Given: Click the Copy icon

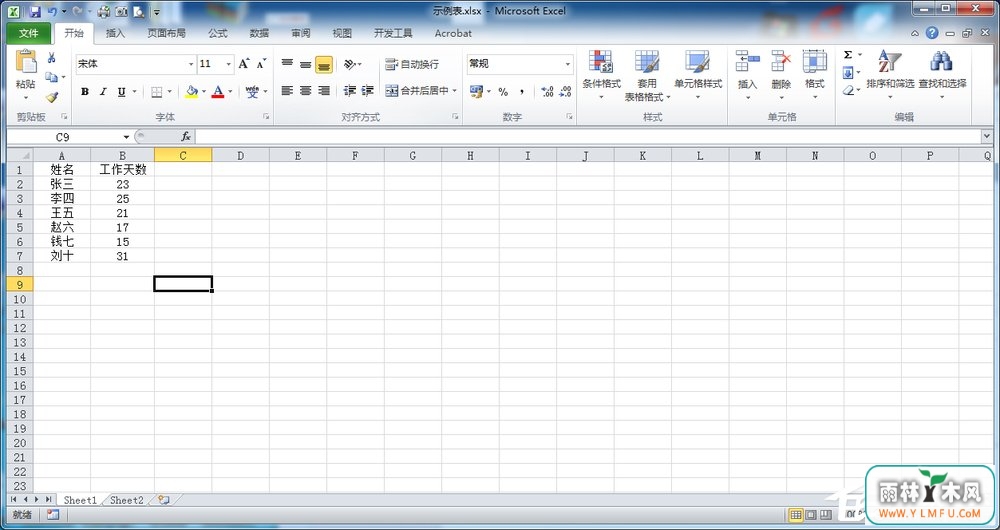Looking at the screenshot, I should (x=51, y=77).
